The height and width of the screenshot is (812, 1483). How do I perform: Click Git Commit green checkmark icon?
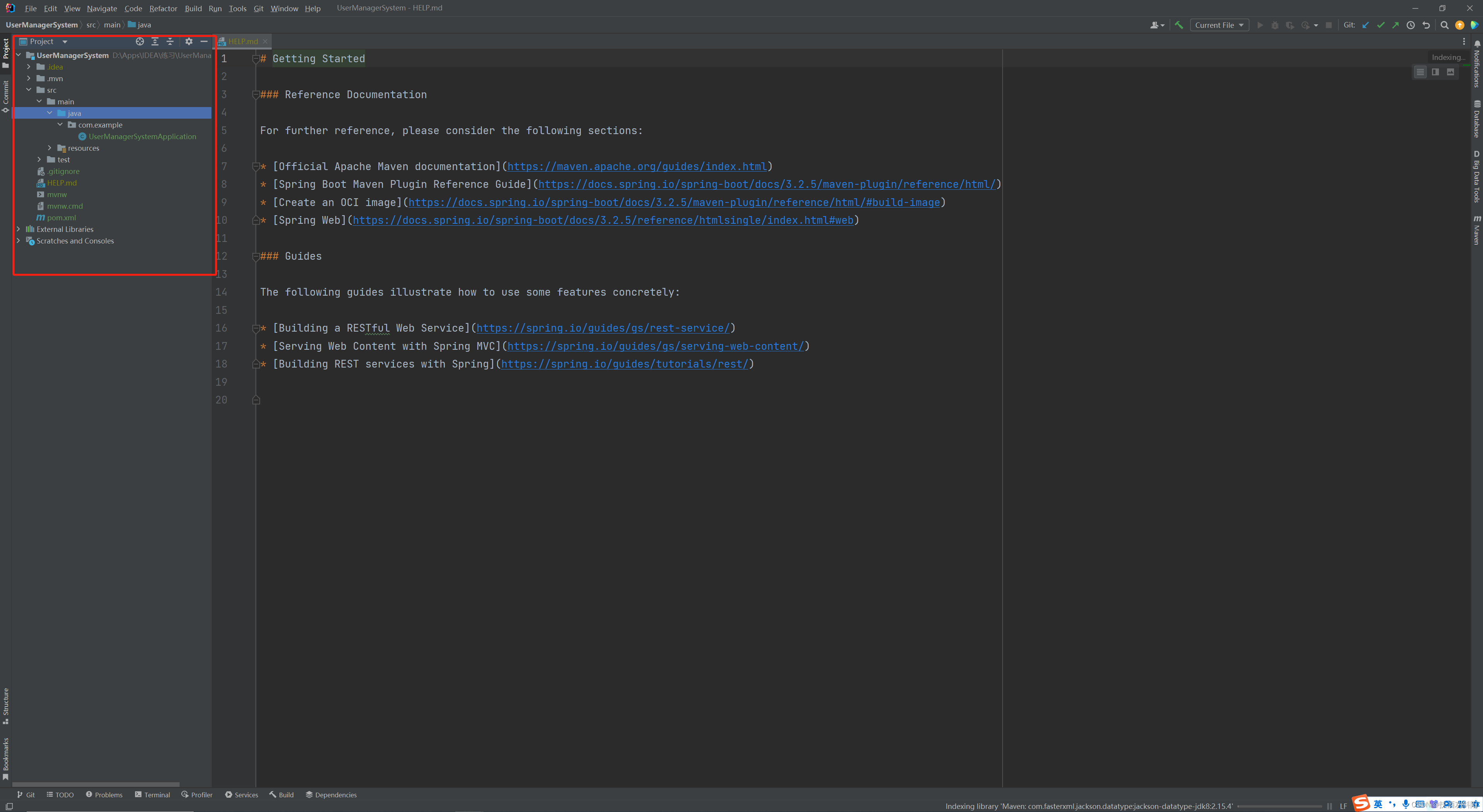click(1381, 25)
